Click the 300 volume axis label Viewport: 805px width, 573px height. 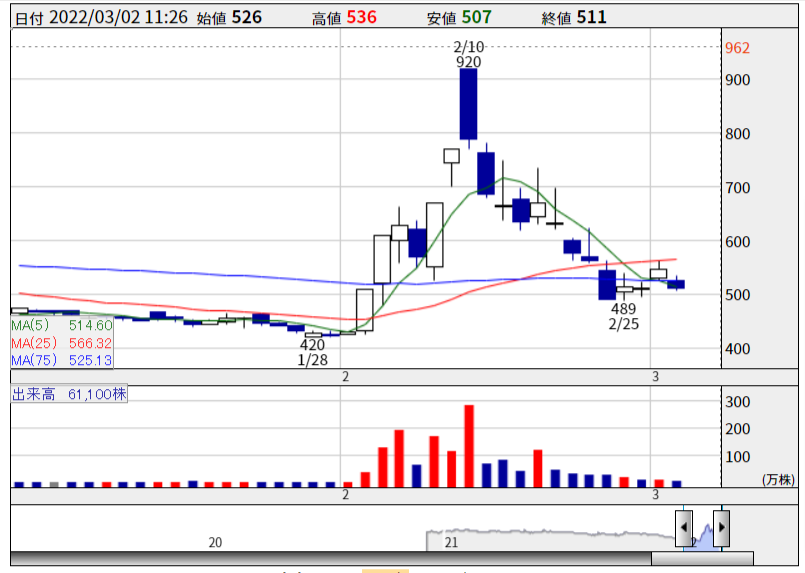[x=737, y=402]
